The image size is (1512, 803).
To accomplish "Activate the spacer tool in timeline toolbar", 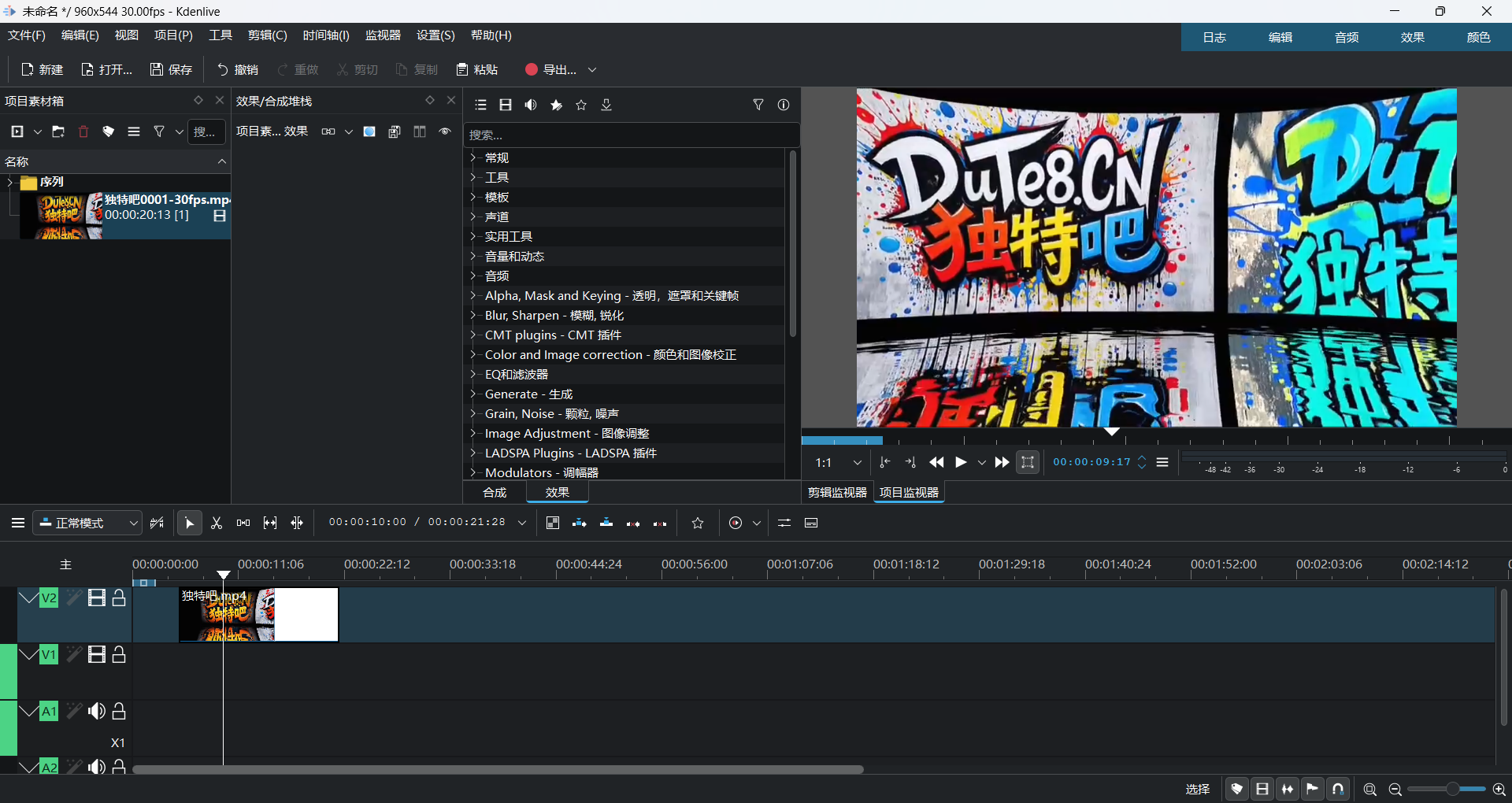I will (x=243, y=523).
